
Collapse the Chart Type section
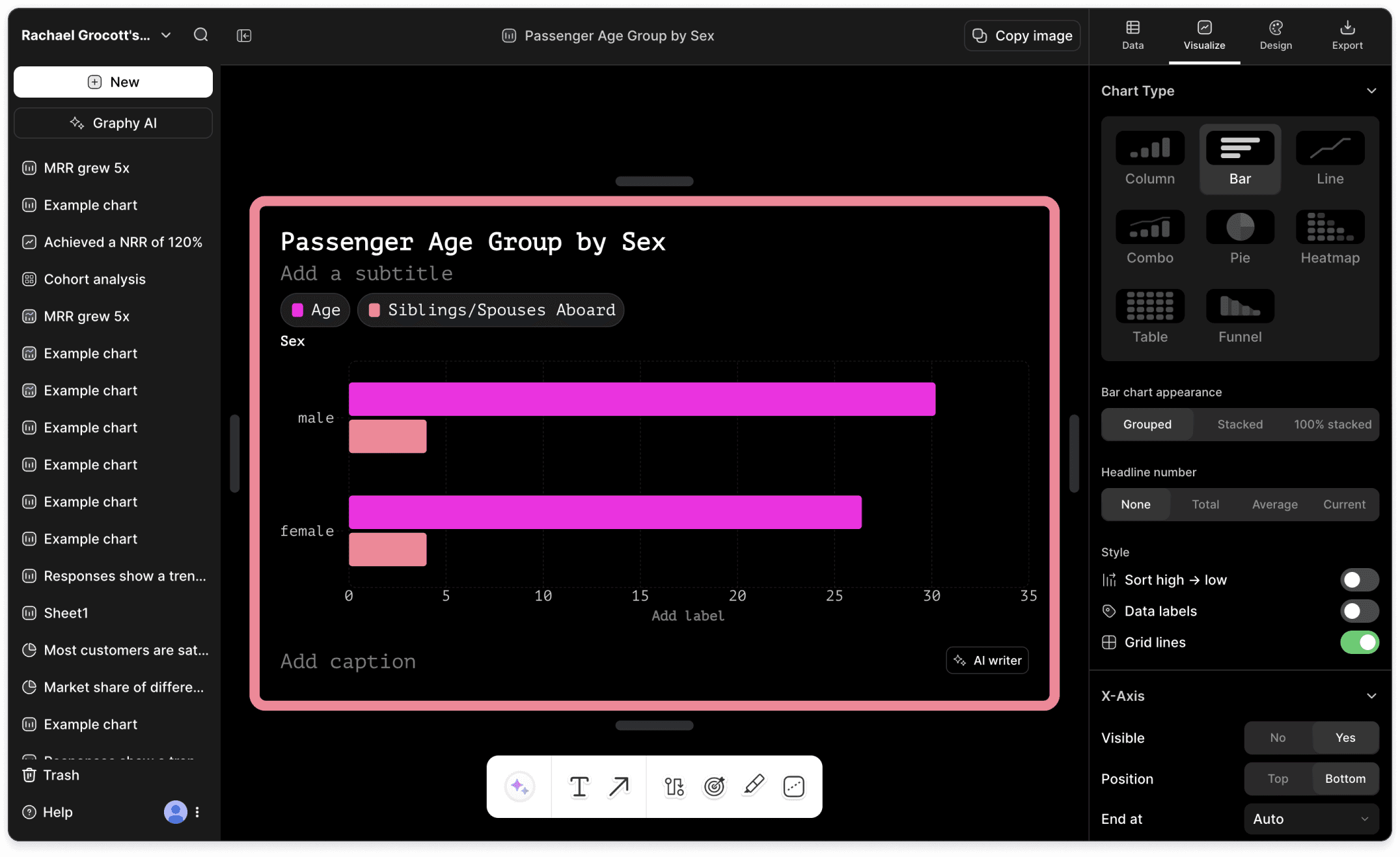point(1371,91)
